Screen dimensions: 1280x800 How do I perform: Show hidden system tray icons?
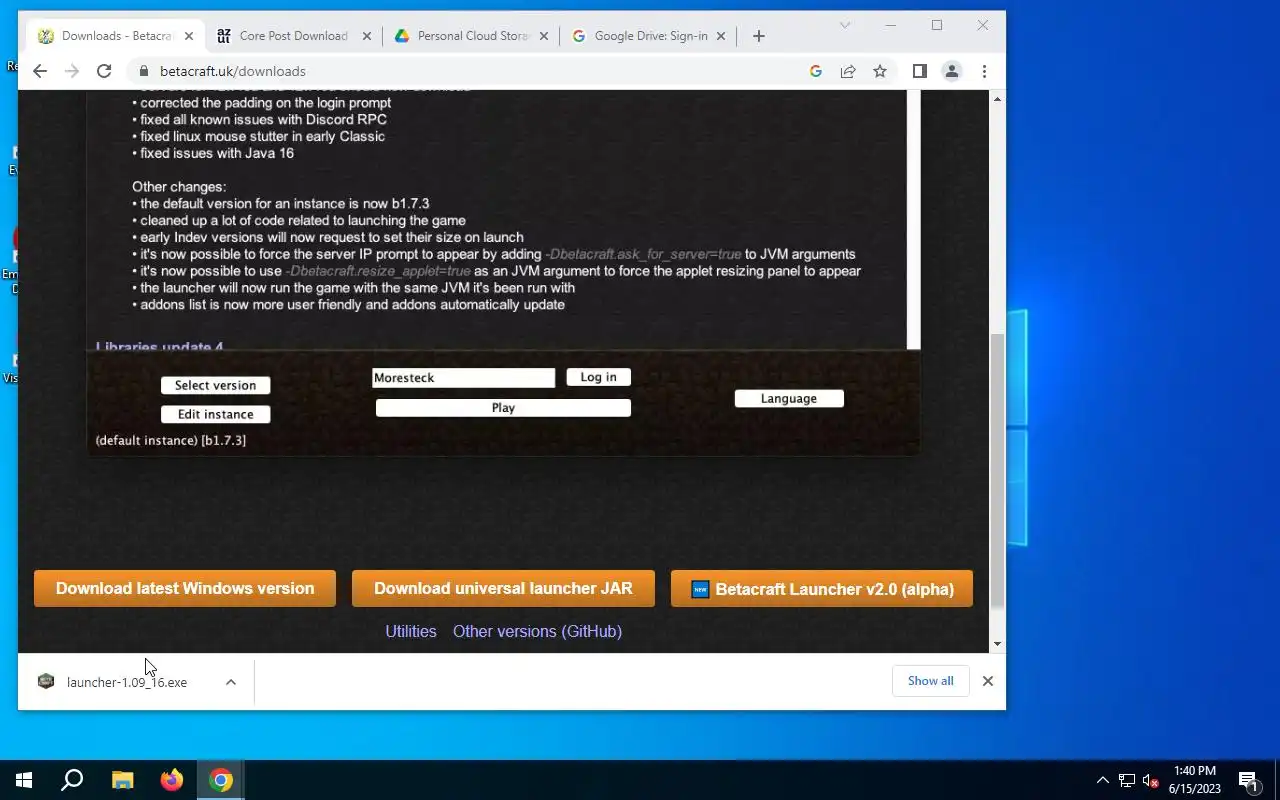pos(1103,780)
